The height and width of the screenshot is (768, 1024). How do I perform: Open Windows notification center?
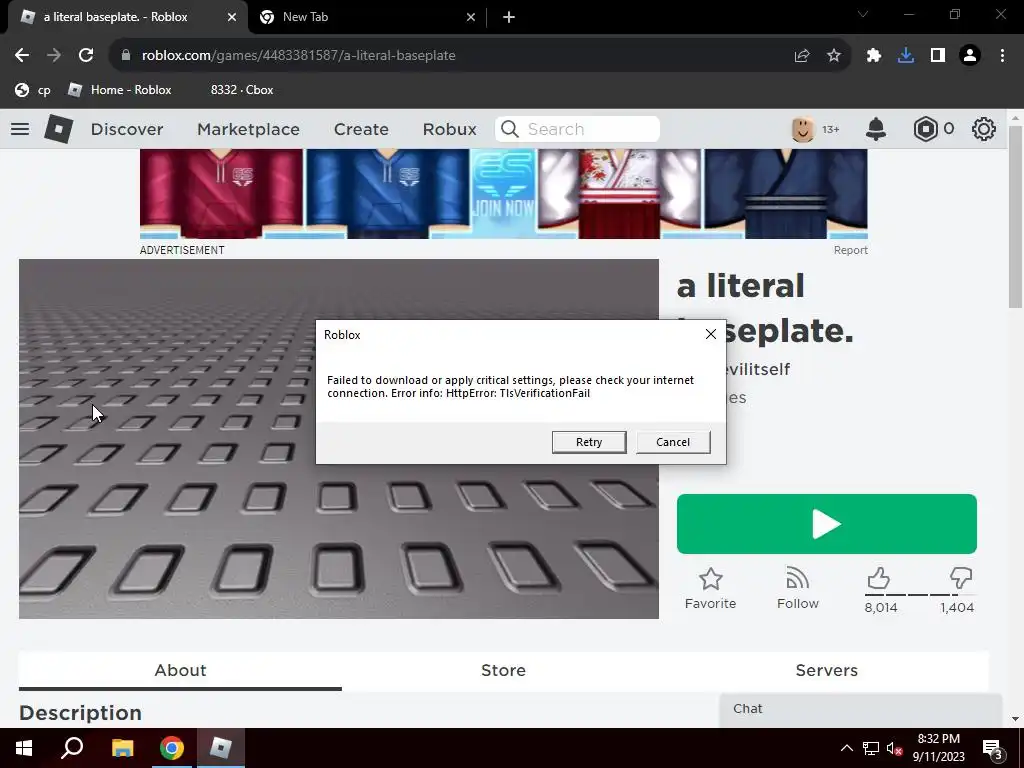pos(993,749)
